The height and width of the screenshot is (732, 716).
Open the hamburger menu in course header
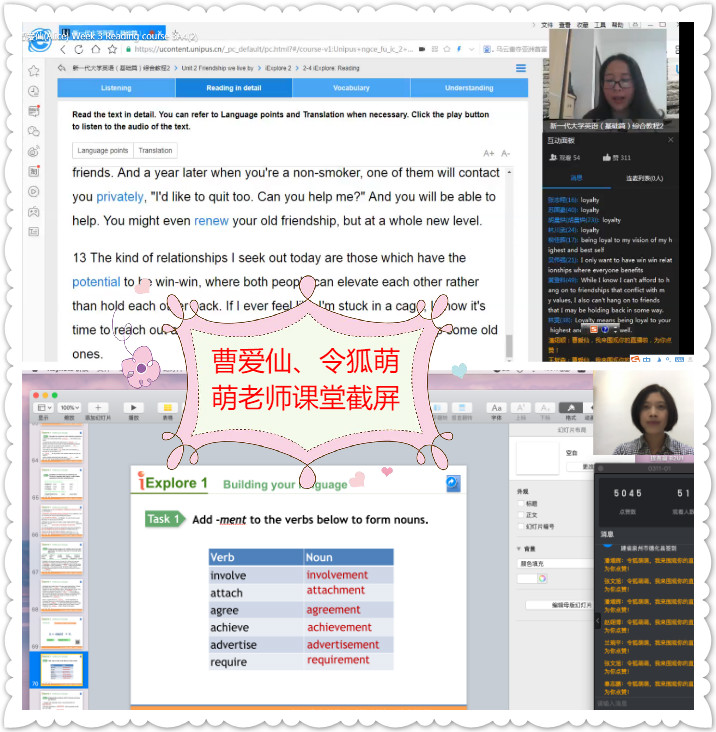[x=520, y=69]
